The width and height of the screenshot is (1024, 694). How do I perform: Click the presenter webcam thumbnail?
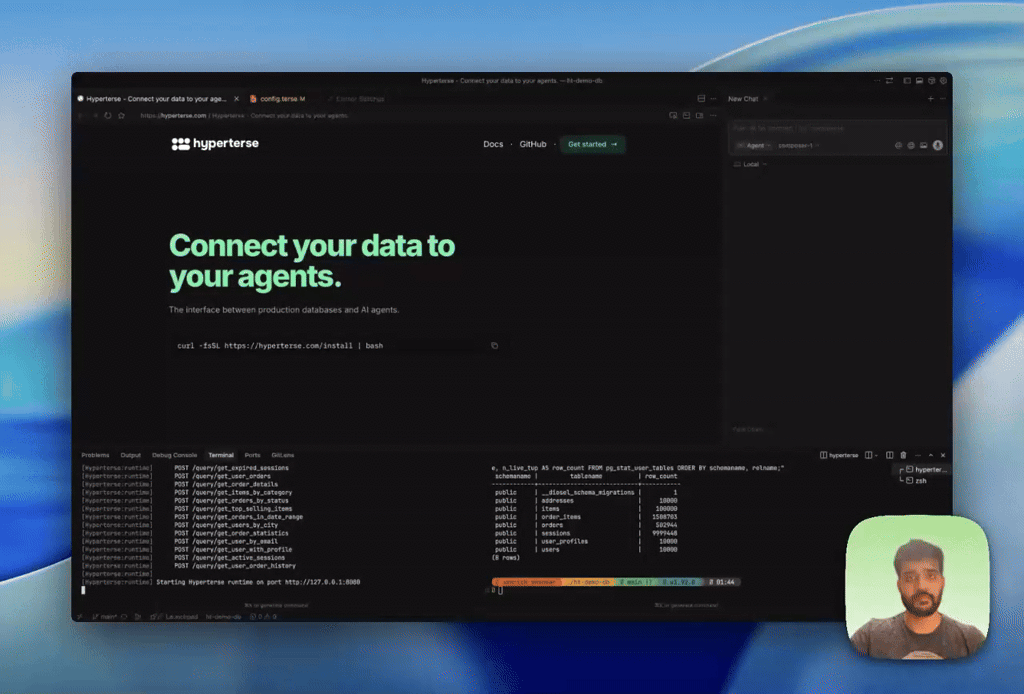coord(918,587)
